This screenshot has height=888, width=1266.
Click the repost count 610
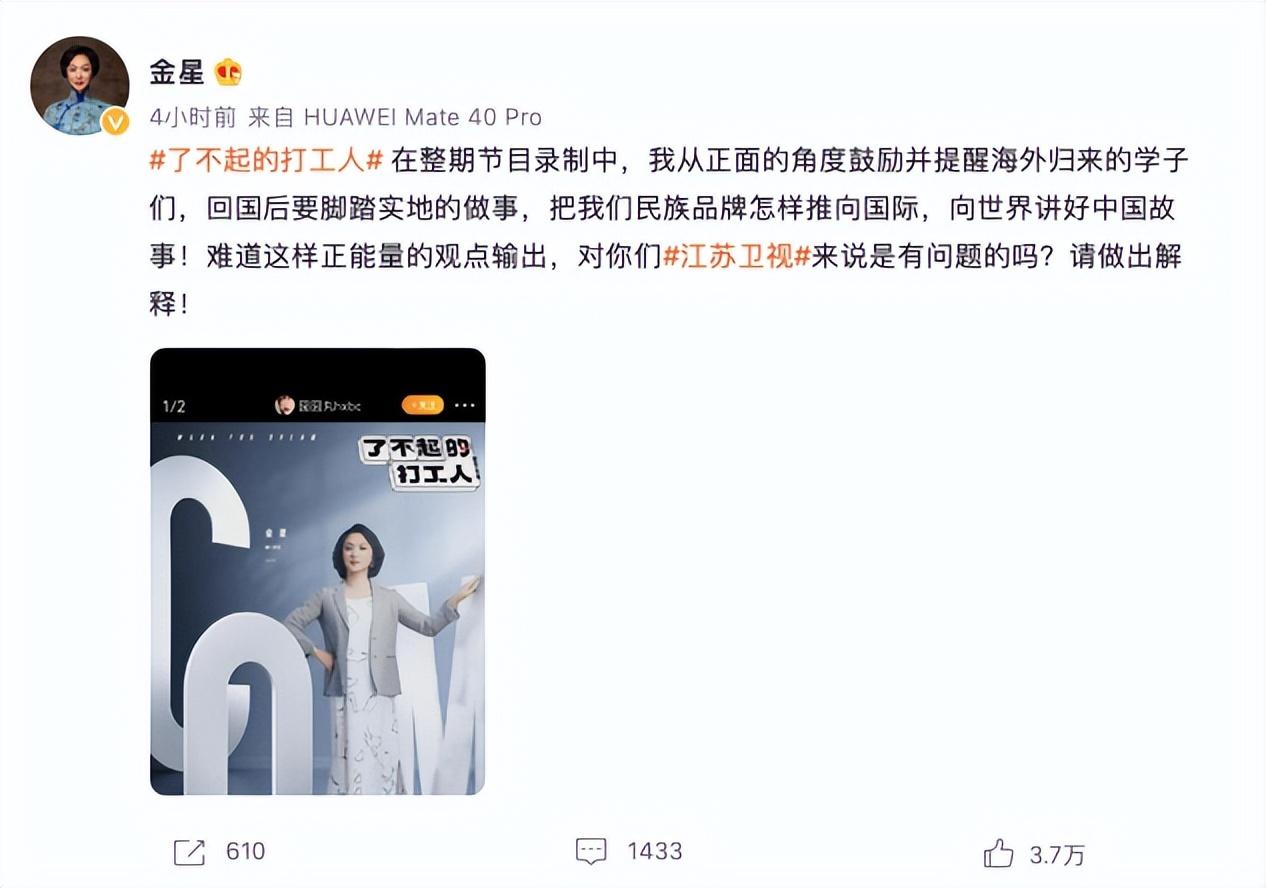click(x=246, y=852)
